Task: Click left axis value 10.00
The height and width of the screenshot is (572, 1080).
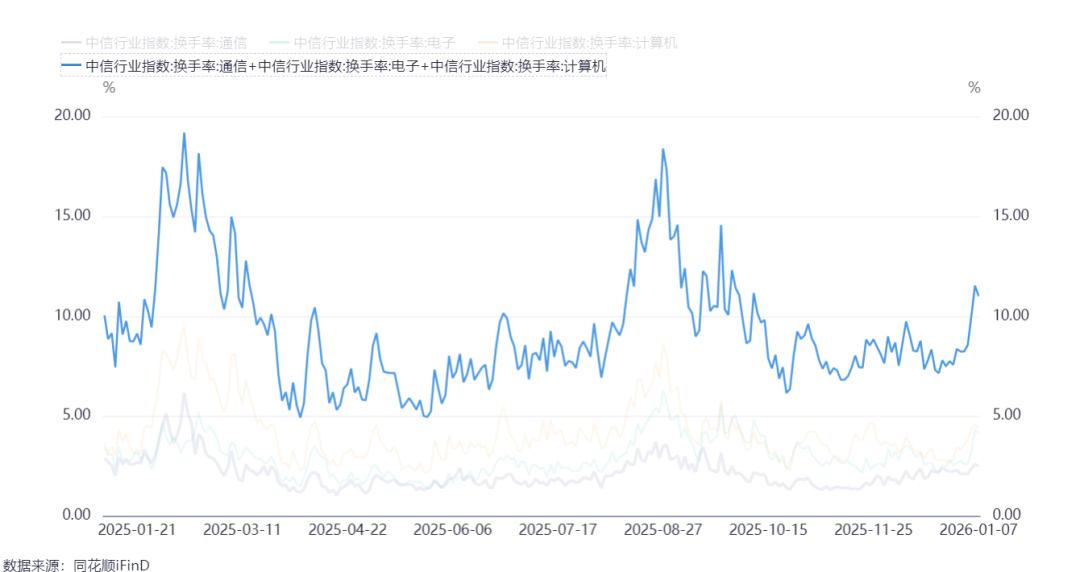Action: (x=72, y=315)
